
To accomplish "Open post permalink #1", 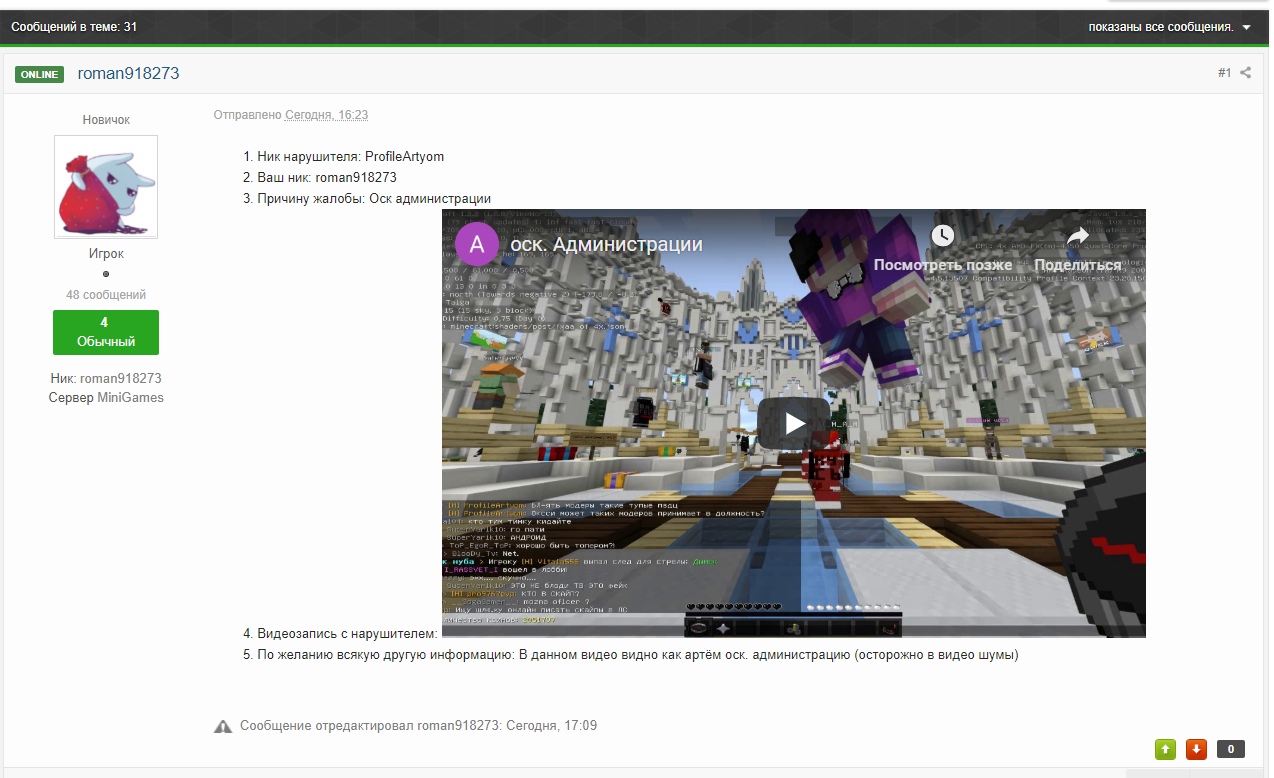I will click(1224, 73).
